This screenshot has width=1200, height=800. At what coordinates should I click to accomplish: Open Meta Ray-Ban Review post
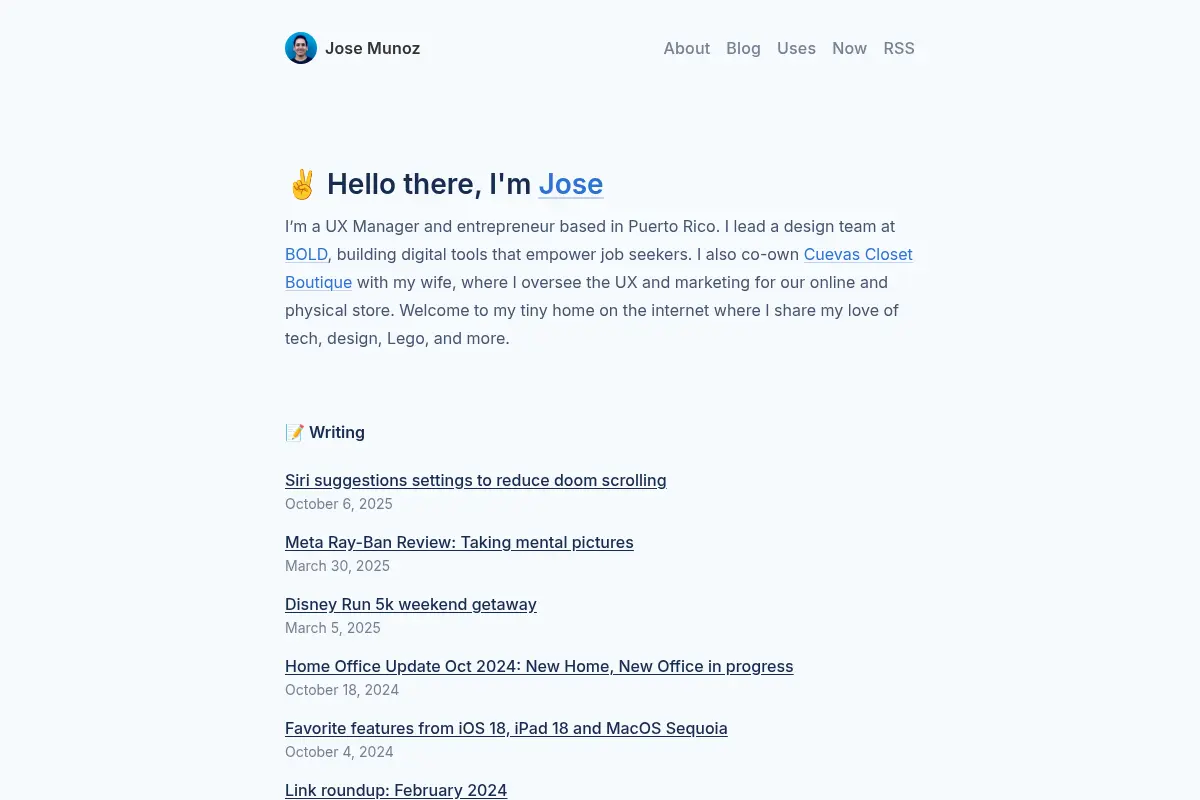[x=459, y=542]
